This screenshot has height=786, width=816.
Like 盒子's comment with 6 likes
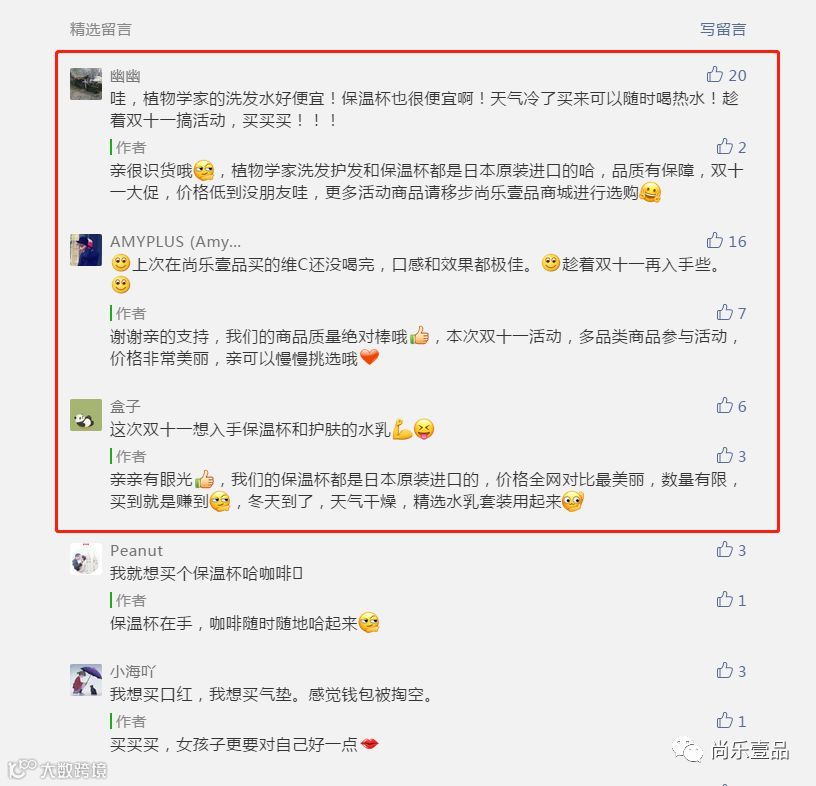[724, 405]
